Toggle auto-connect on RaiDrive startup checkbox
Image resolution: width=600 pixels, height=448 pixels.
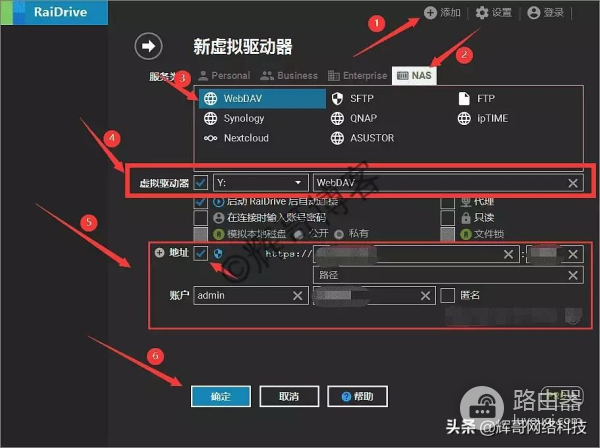[x=201, y=201]
